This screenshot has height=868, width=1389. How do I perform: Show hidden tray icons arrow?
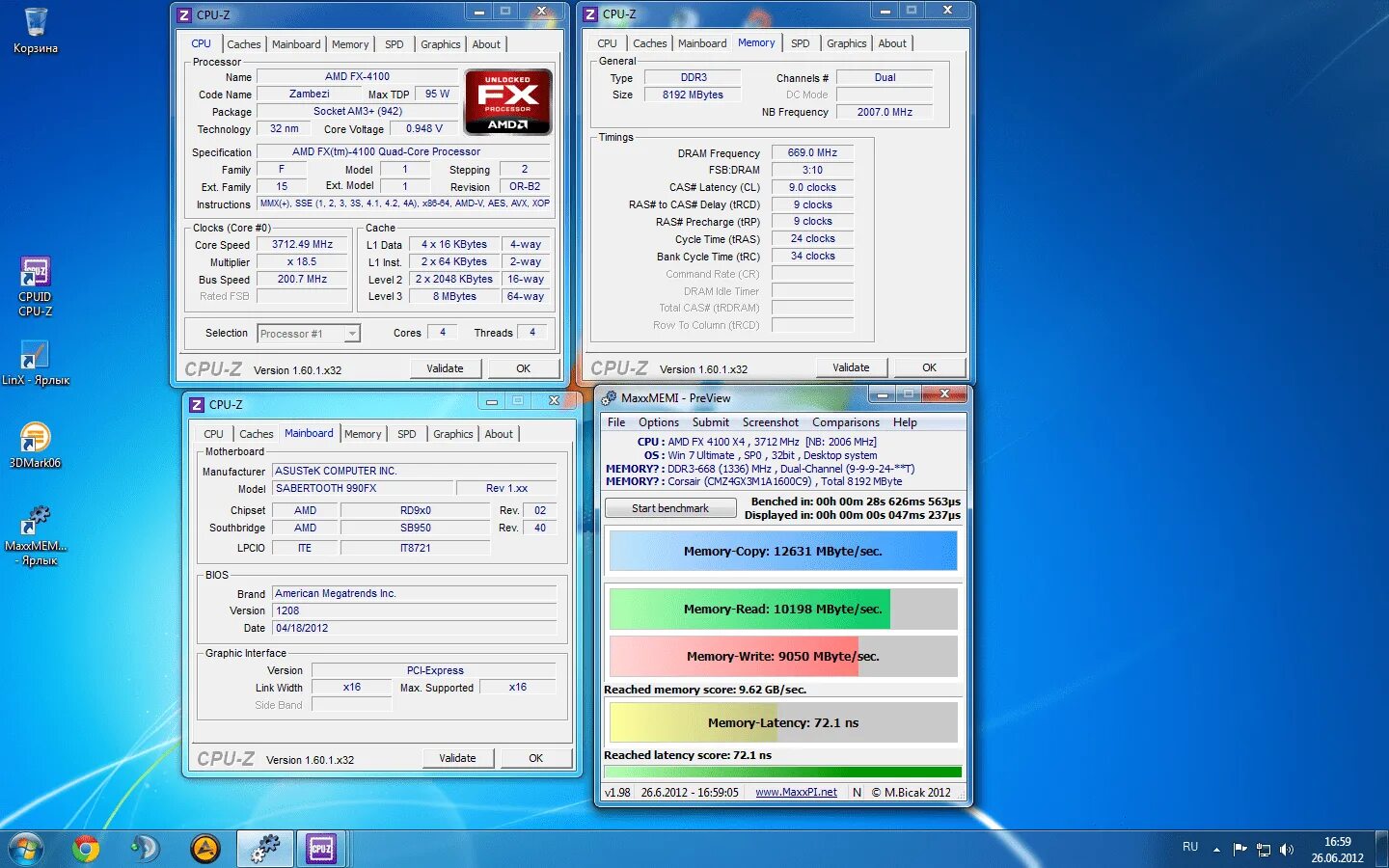tap(1216, 850)
